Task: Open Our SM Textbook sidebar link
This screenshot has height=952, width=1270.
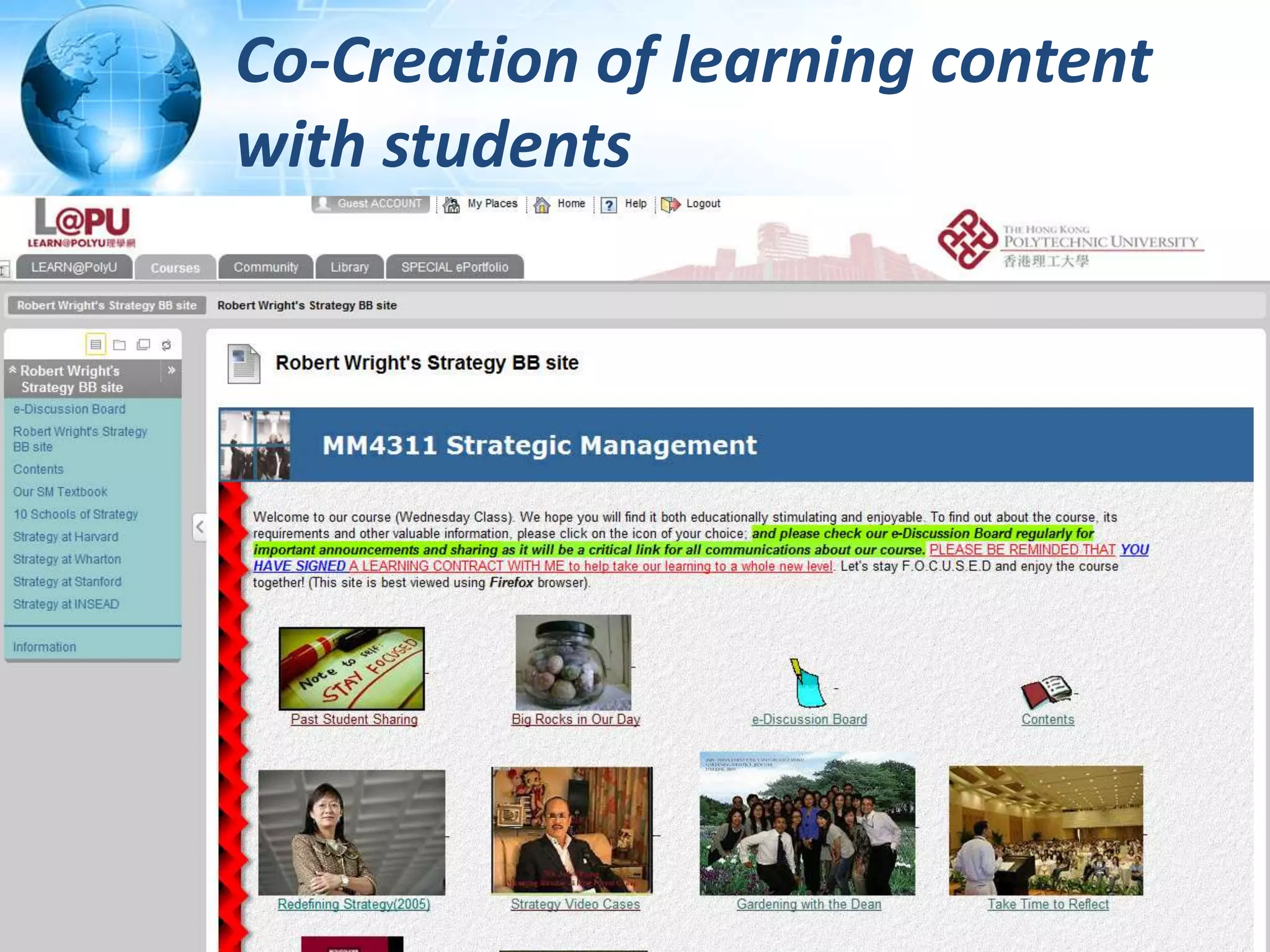Action: pos(60,491)
